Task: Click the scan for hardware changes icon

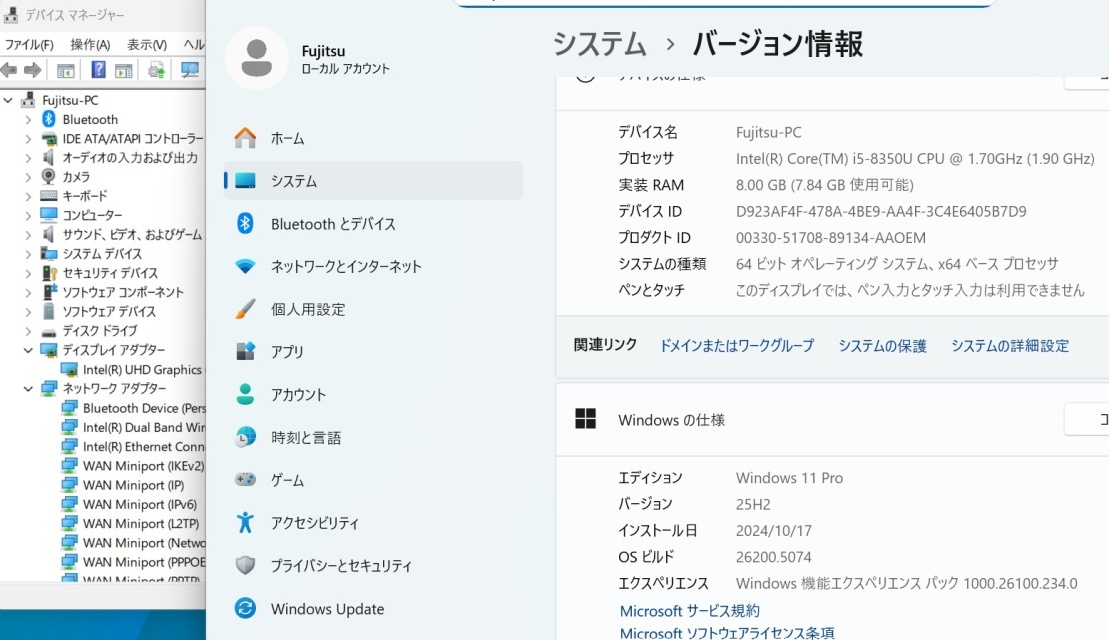Action: click(189, 70)
